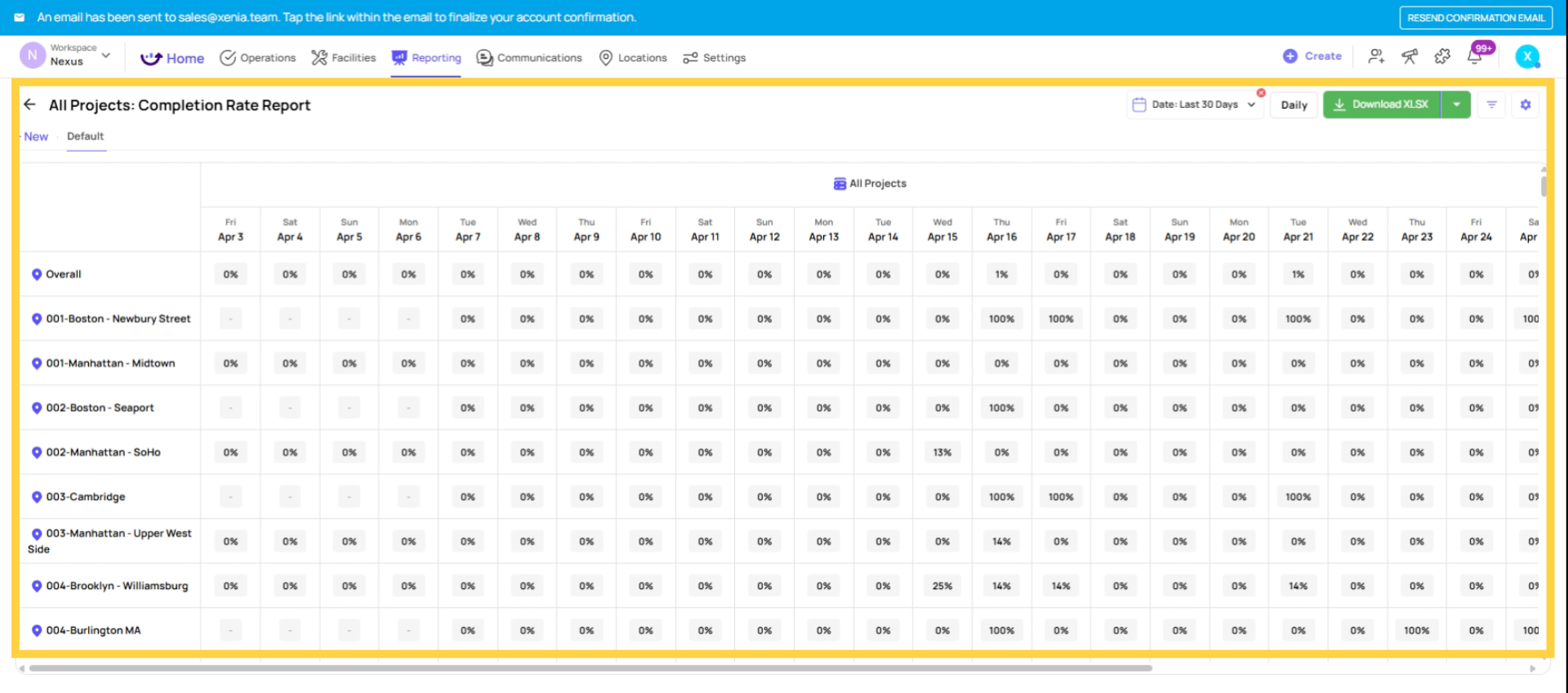Click the horizontal scrollbar thumb
The width and height of the screenshot is (1568, 693).
(590, 668)
